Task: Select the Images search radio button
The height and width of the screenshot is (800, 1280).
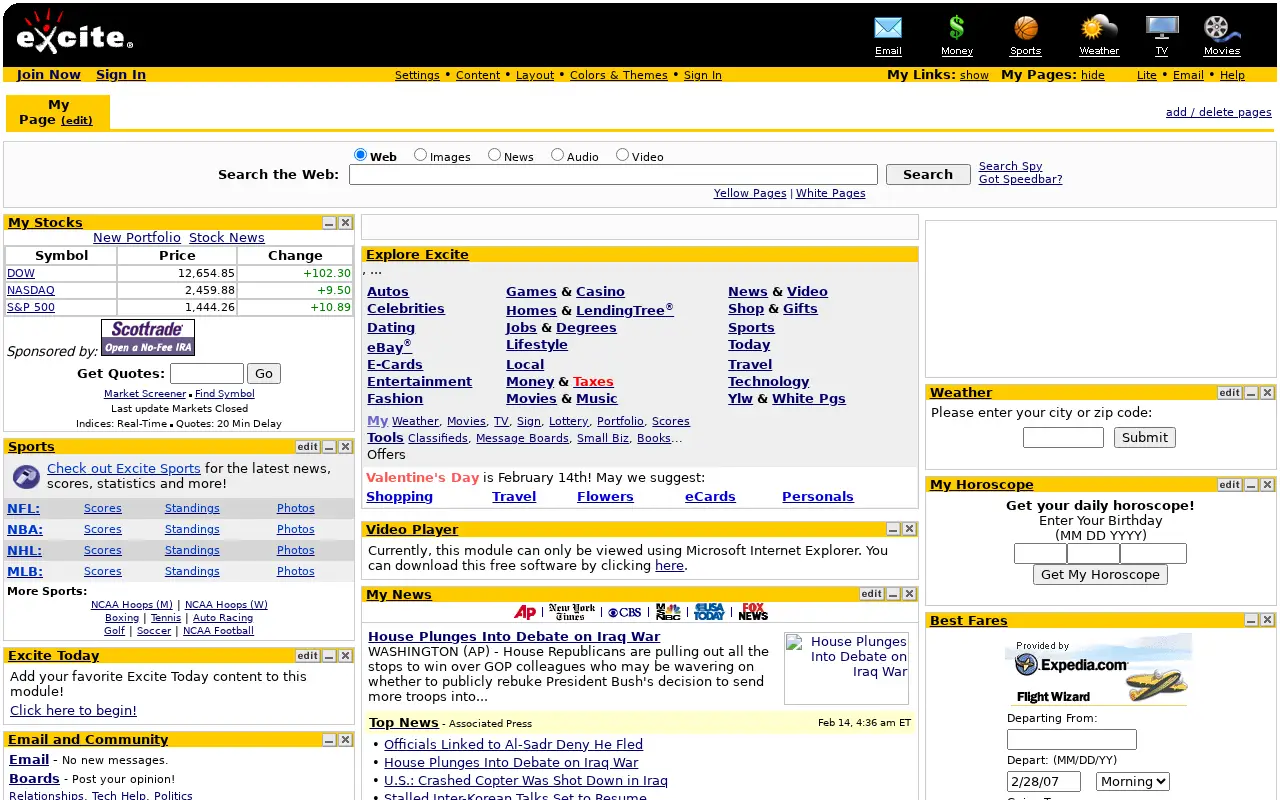Action: coord(421,155)
